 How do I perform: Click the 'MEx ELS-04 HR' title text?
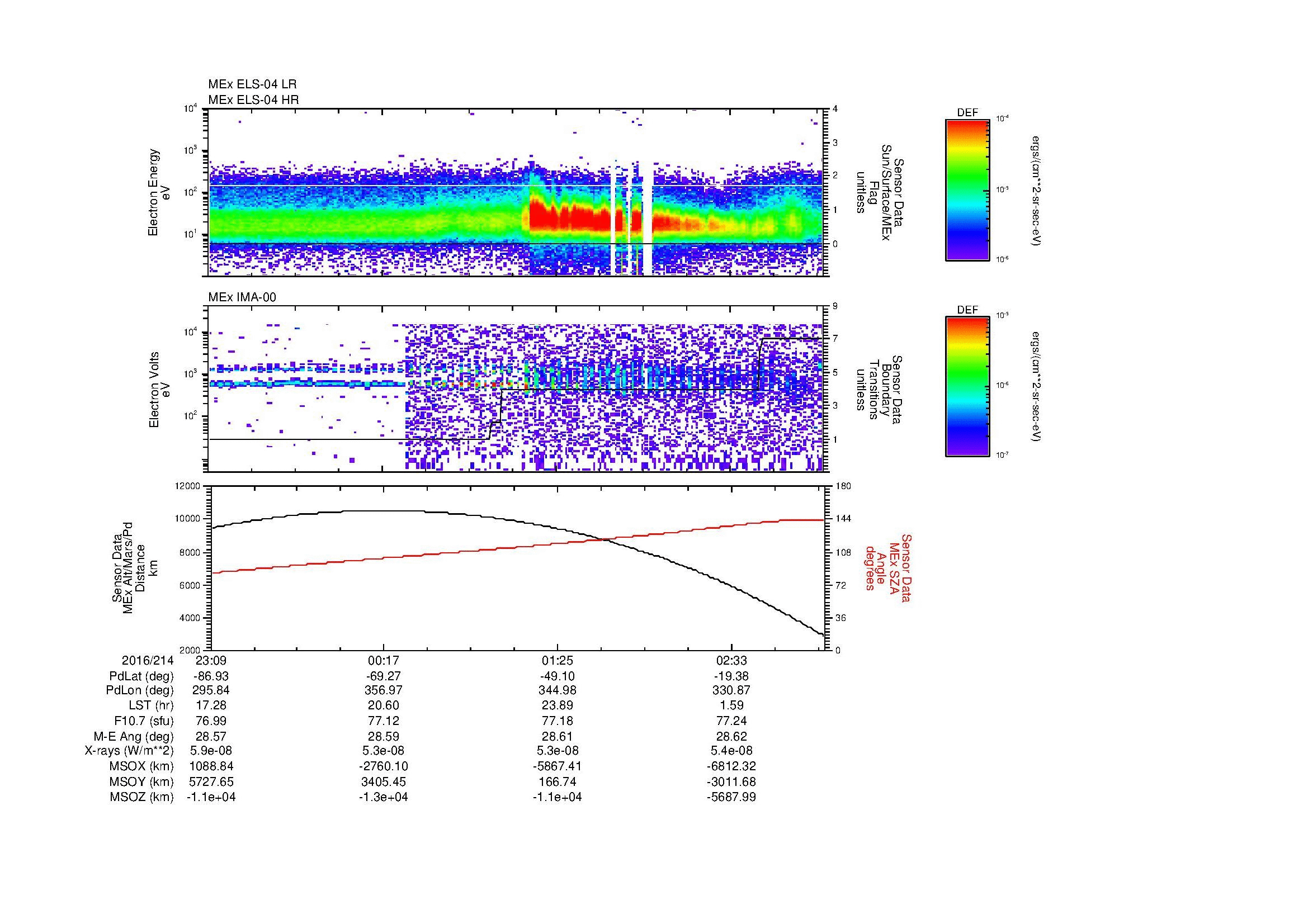click(x=253, y=99)
